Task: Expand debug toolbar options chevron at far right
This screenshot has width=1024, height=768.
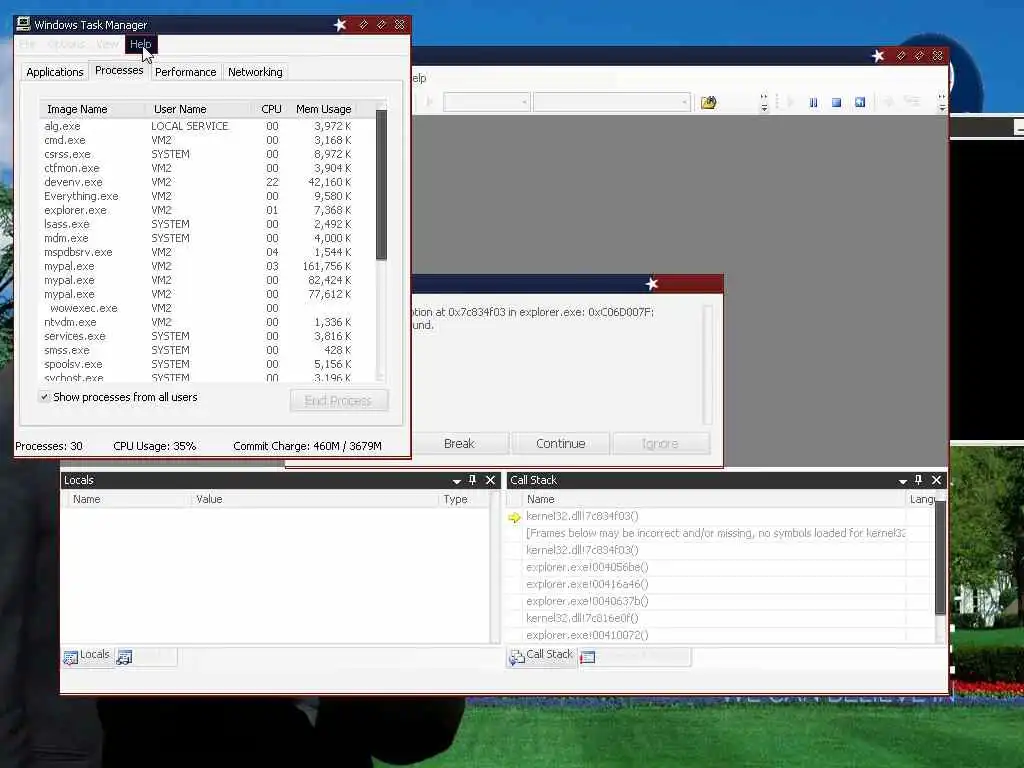Action: [942, 103]
